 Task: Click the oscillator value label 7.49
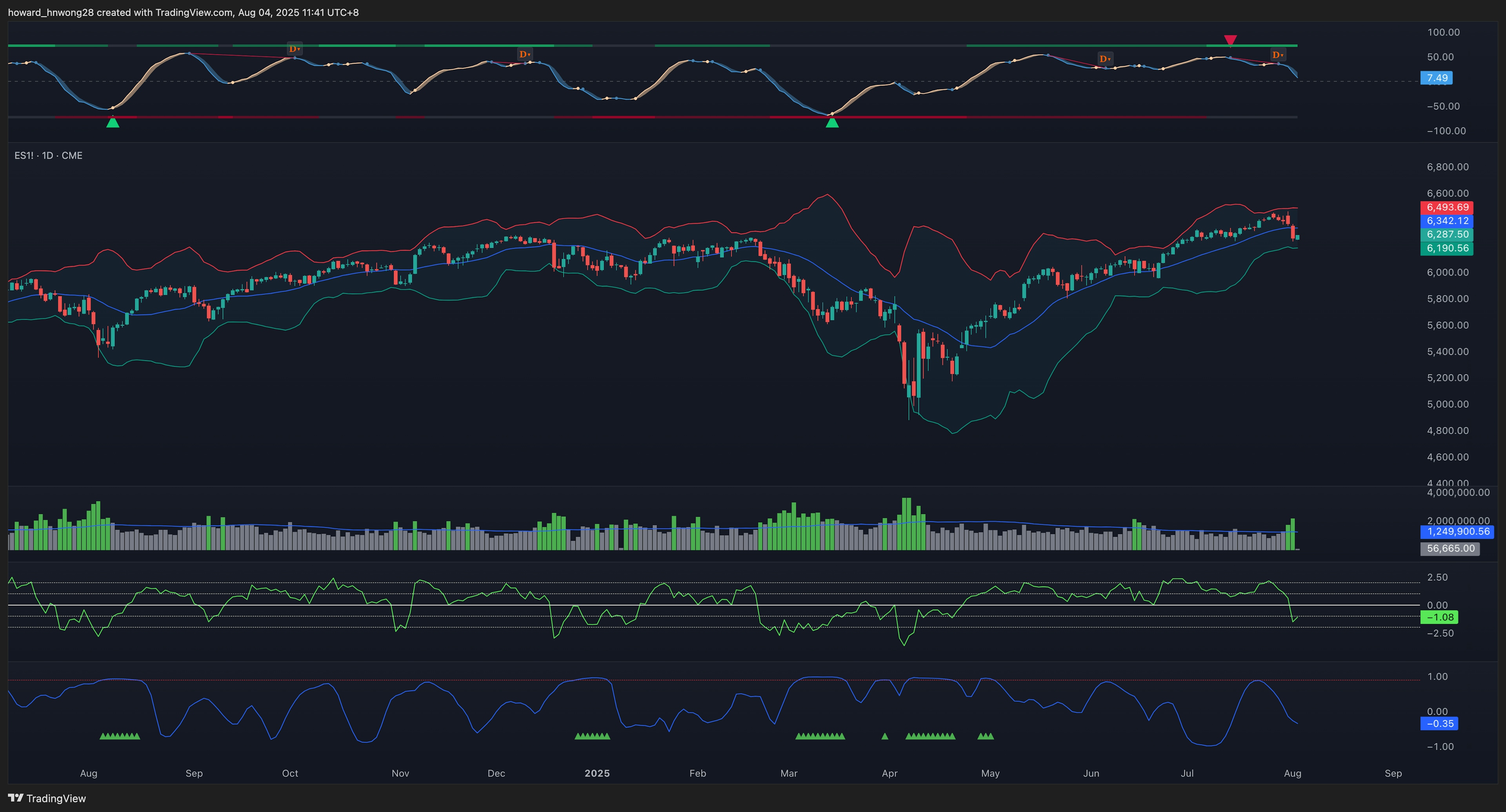click(1437, 78)
